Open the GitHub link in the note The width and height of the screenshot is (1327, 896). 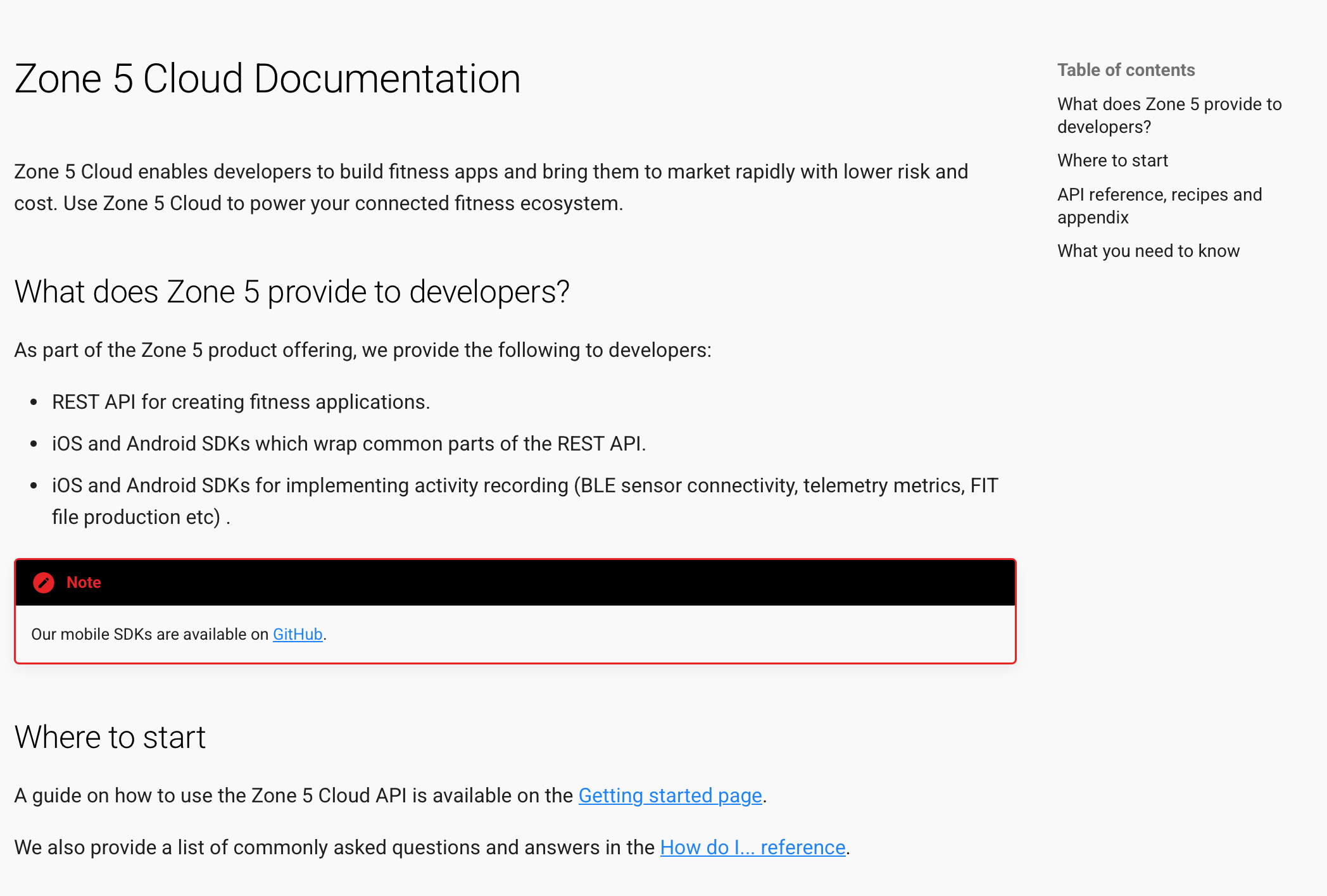coord(298,634)
